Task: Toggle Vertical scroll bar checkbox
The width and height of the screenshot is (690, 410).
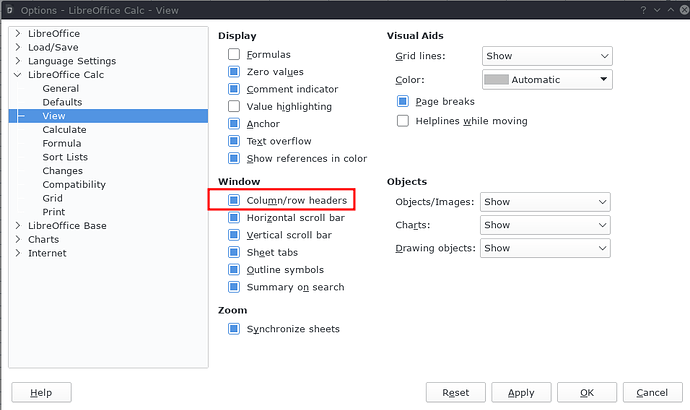Action: click(234, 235)
